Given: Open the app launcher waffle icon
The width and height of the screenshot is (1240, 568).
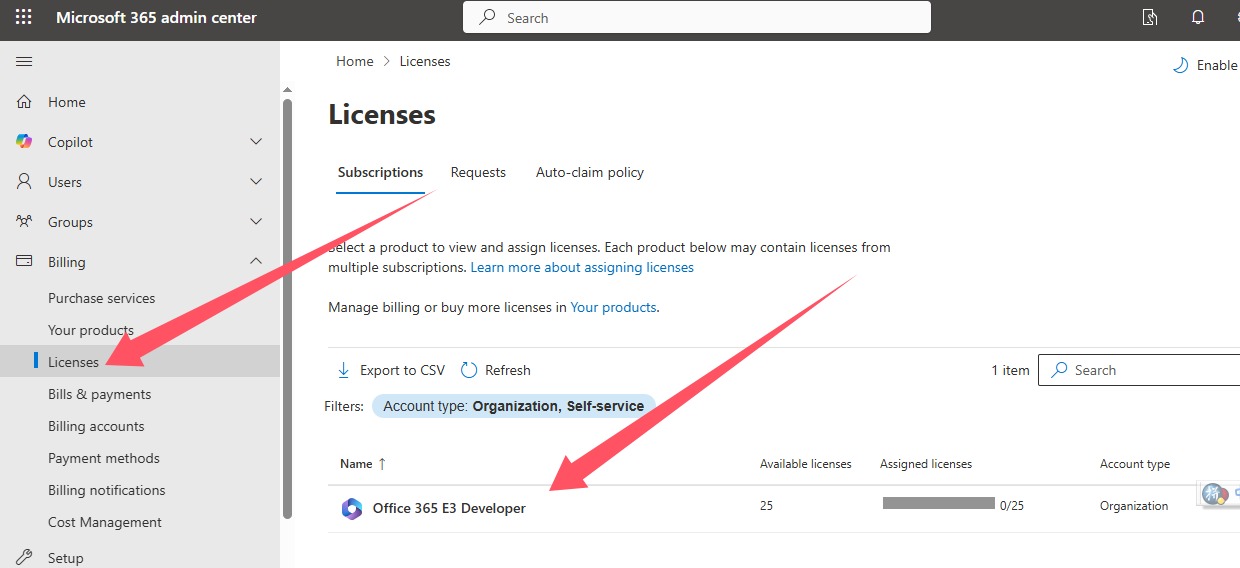Looking at the screenshot, I should tap(23, 18).
